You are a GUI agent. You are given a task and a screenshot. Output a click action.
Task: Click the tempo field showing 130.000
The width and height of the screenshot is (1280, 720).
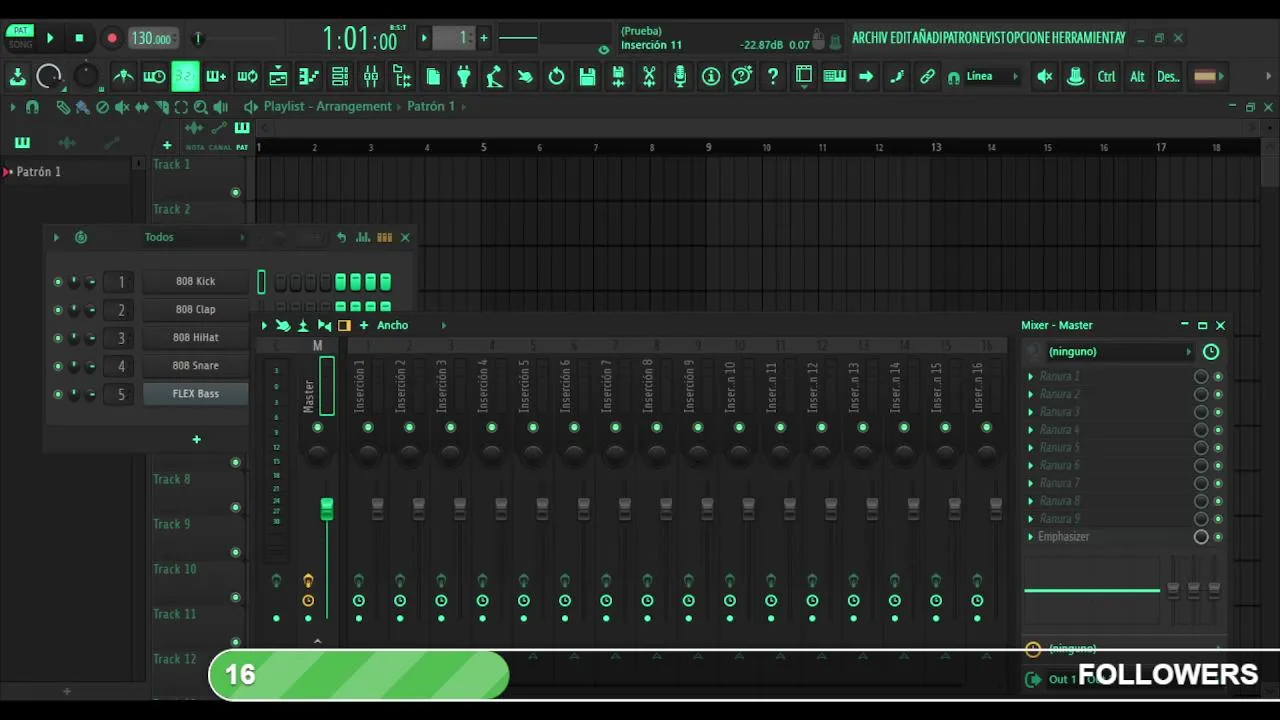click(x=152, y=38)
